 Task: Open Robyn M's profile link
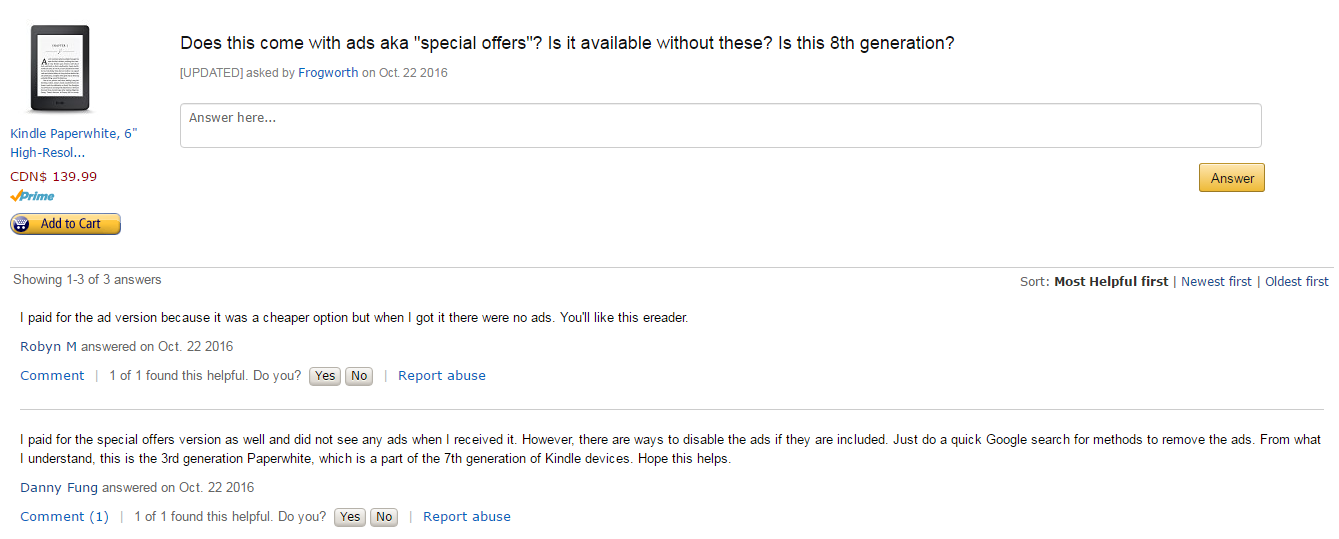(49, 347)
